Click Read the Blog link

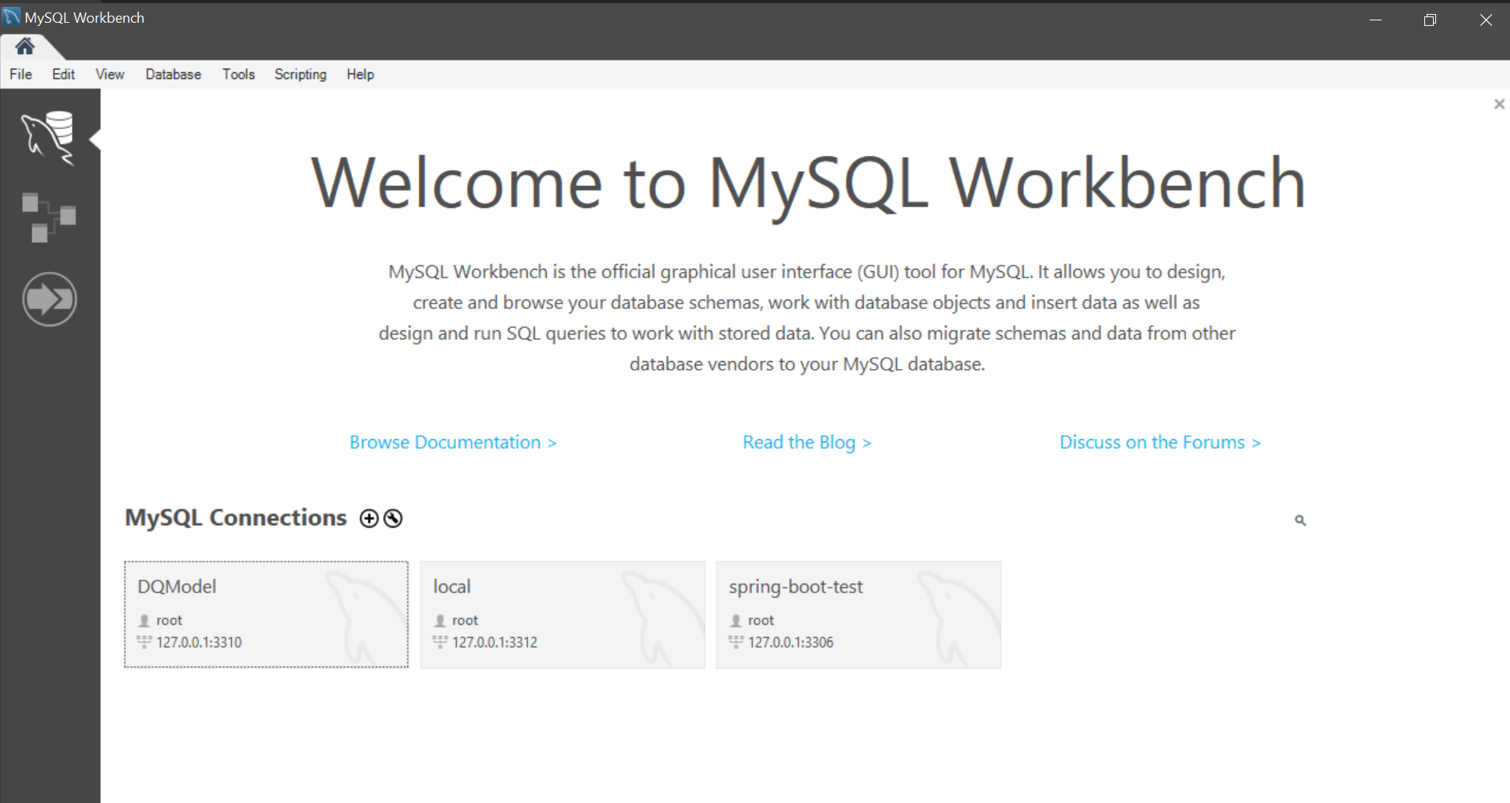point(807,442)
